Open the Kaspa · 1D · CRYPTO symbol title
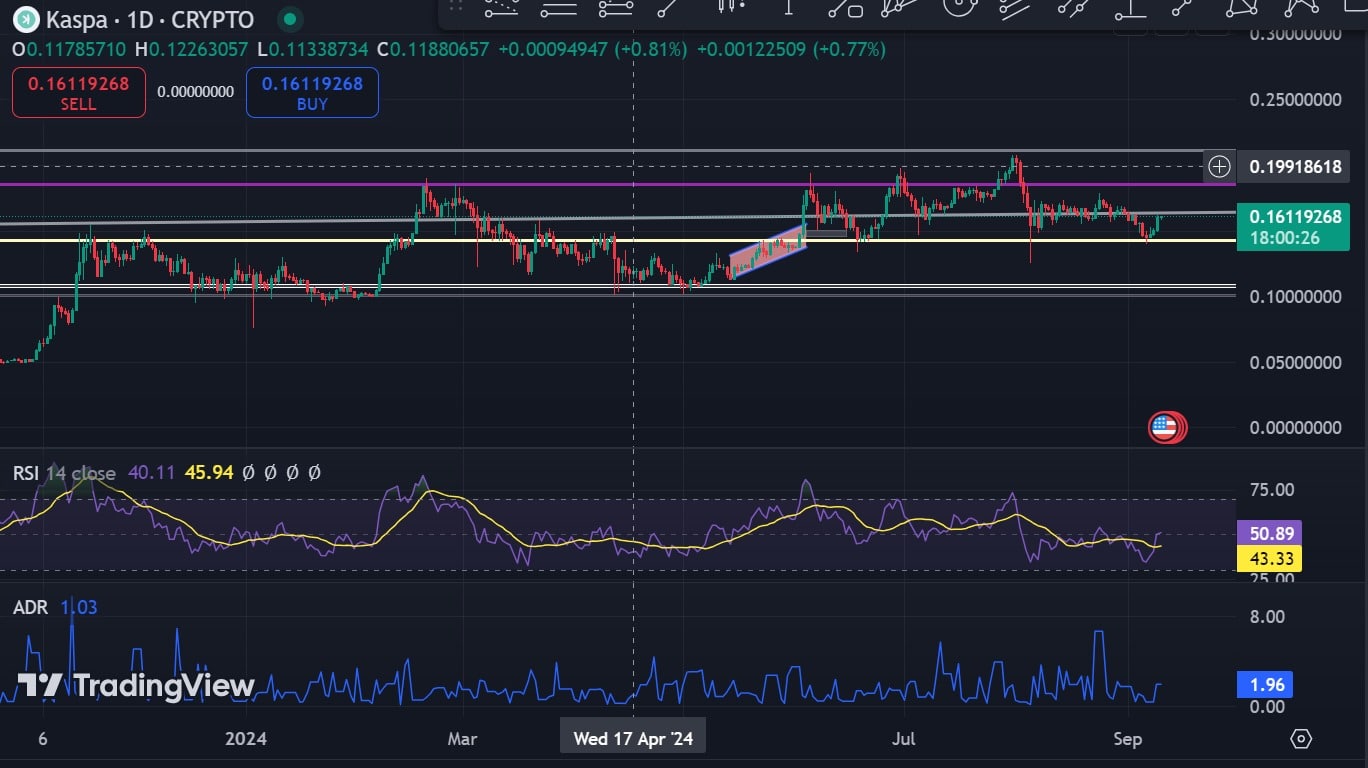The width and height of the screenshot is (1368, 768). click(148, 19)
